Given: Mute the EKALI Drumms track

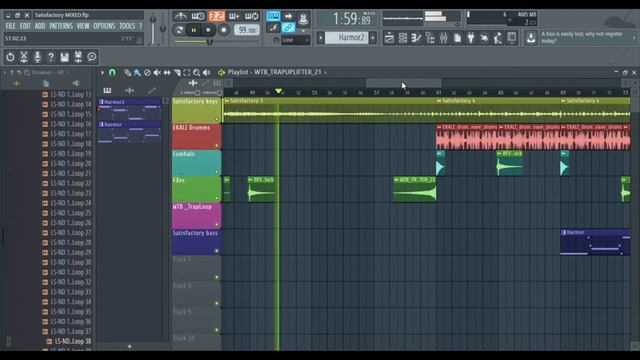Looking at the screenshot, I should (x=217, y=145).
